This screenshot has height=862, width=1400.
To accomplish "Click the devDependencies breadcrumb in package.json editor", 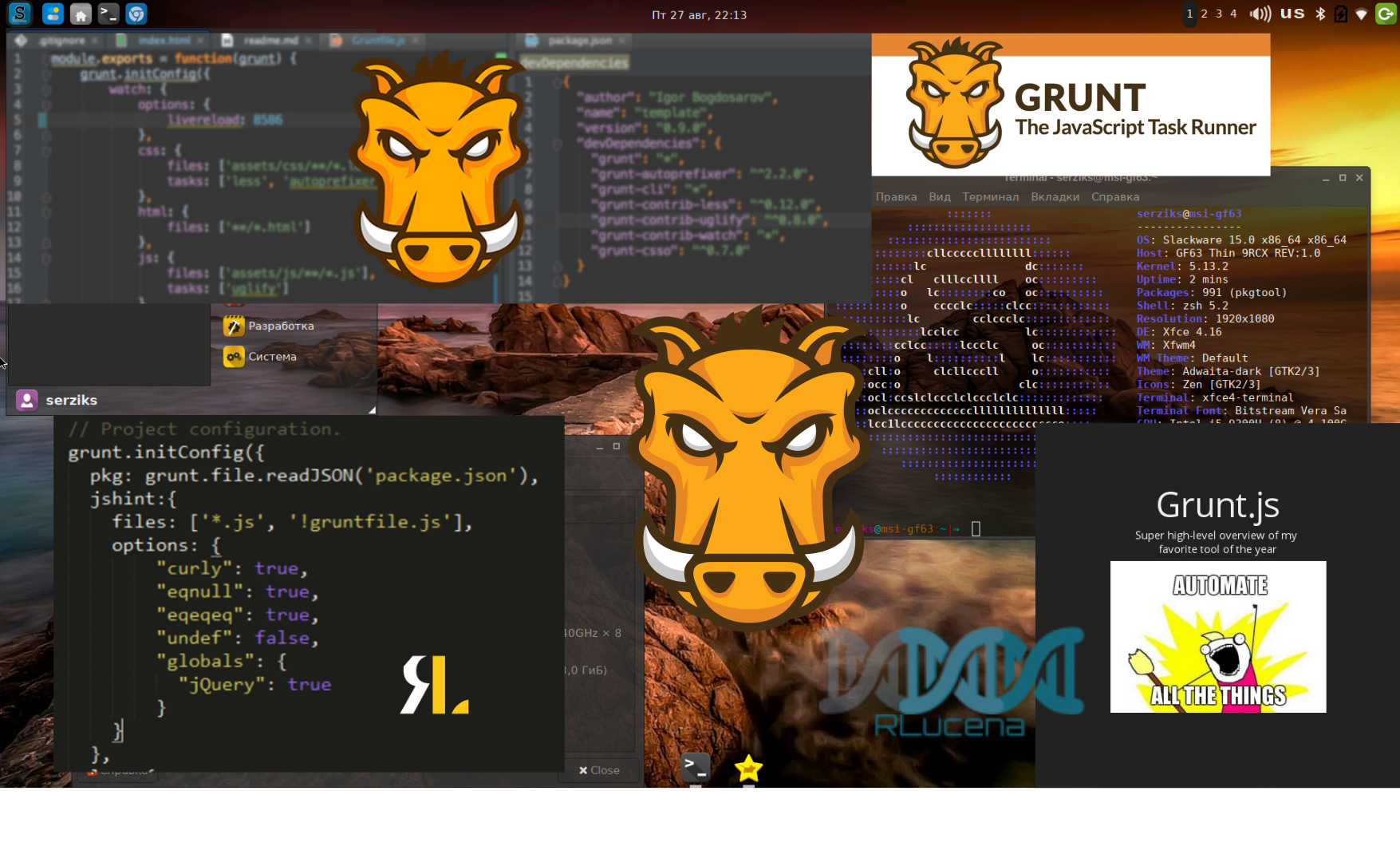I will point(574,62).
